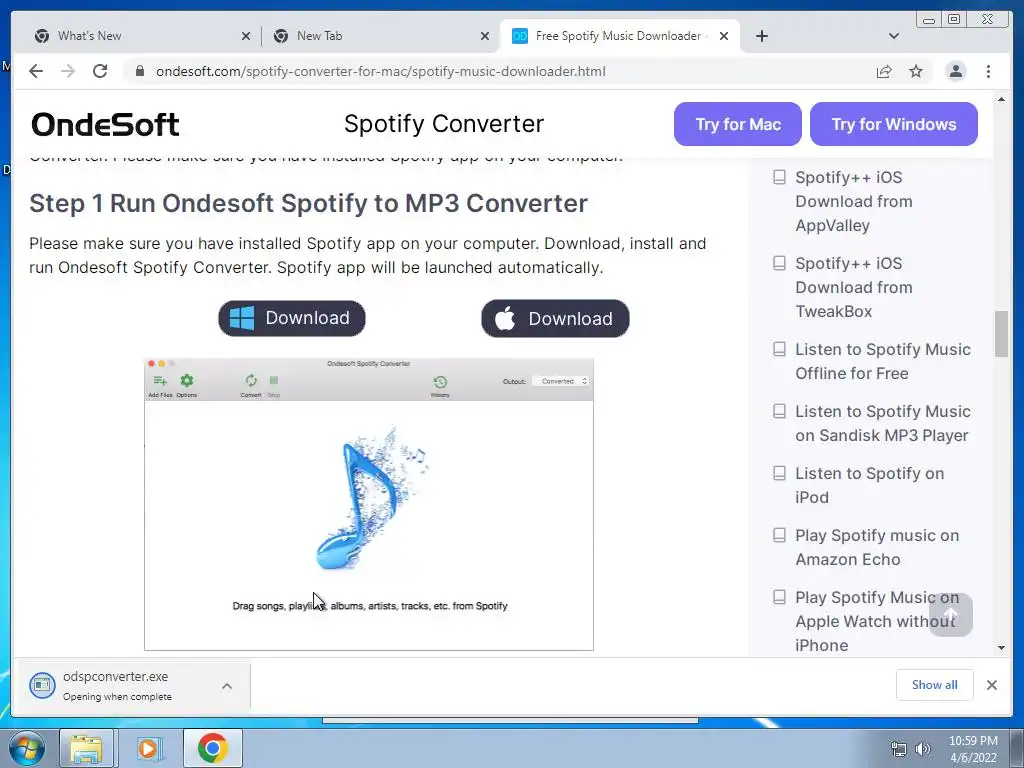Viewport: 1024px width, 768px height.
Task: Open the Chrome profile avatar
Action: click(955, 71)
